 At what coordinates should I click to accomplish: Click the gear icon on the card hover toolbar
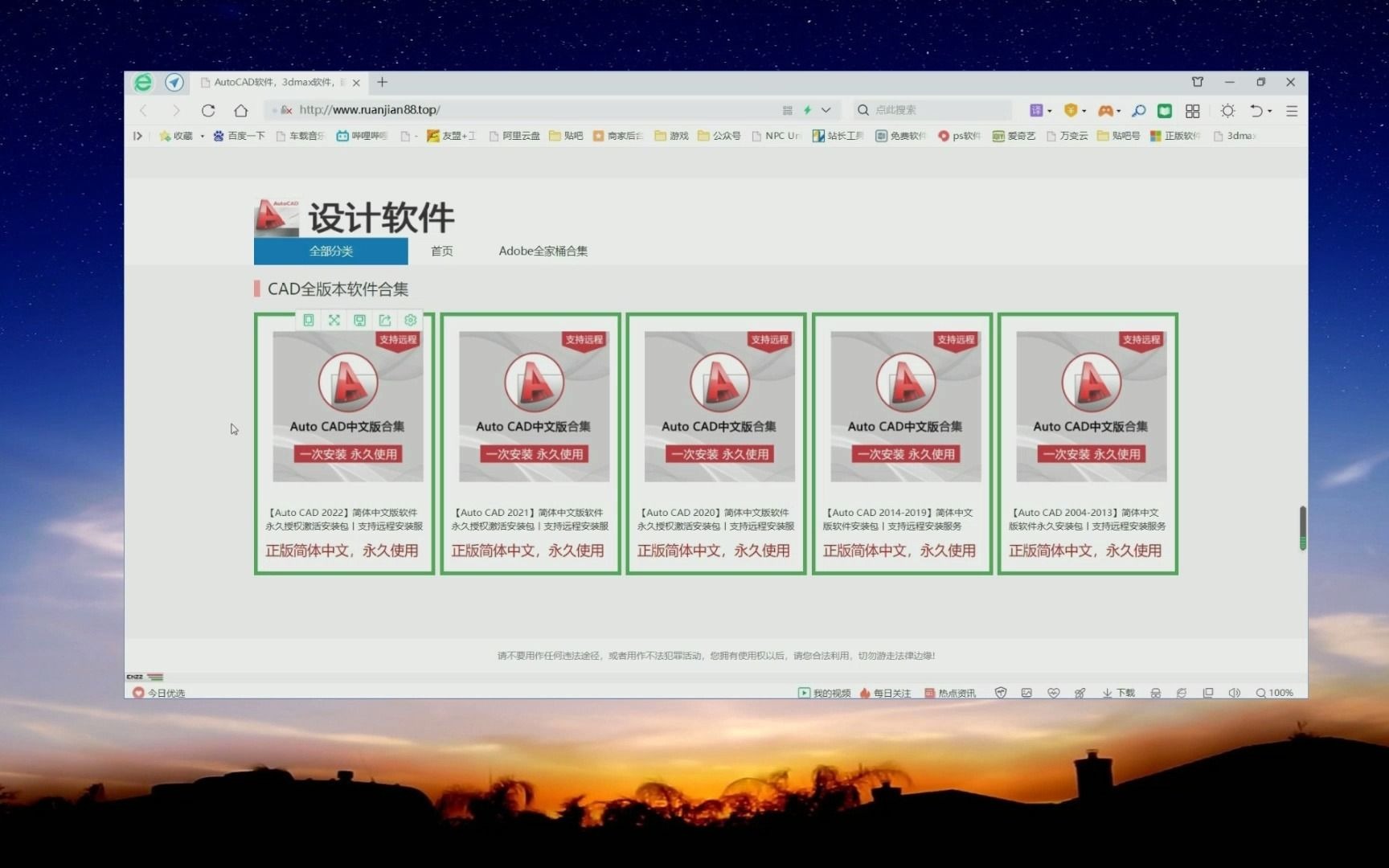pyautogui.click(x=411, y=320)
